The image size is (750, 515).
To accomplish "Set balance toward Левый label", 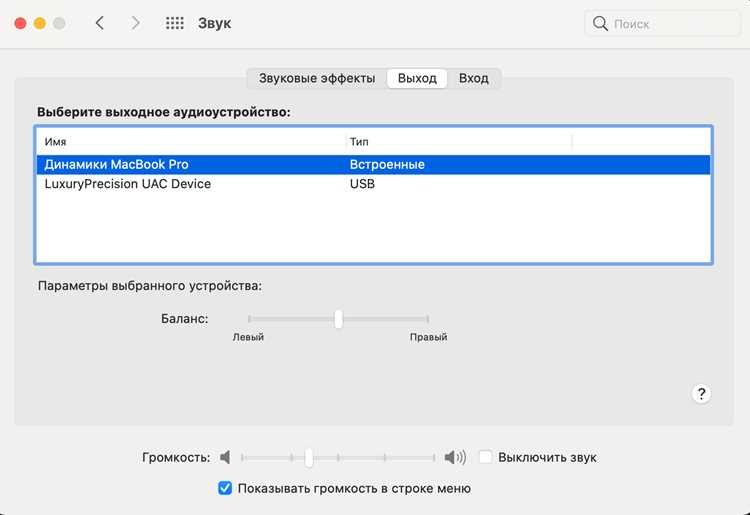I will coord(248,337).
